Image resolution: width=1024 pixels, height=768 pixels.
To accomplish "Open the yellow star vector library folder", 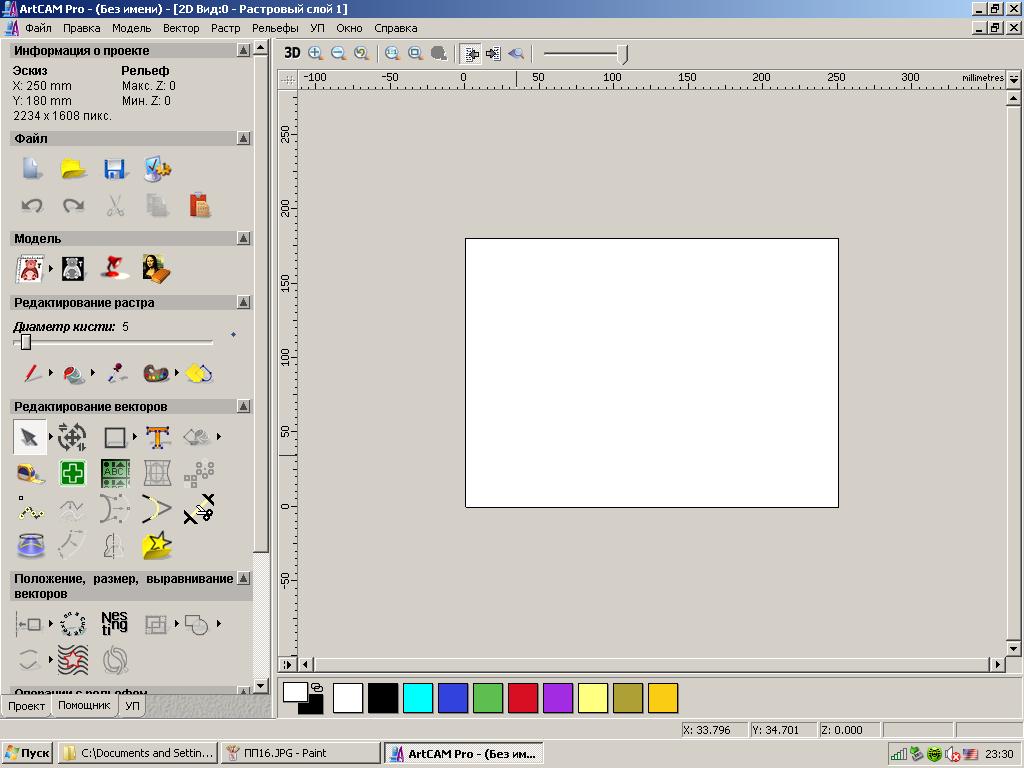I will 157,545.
